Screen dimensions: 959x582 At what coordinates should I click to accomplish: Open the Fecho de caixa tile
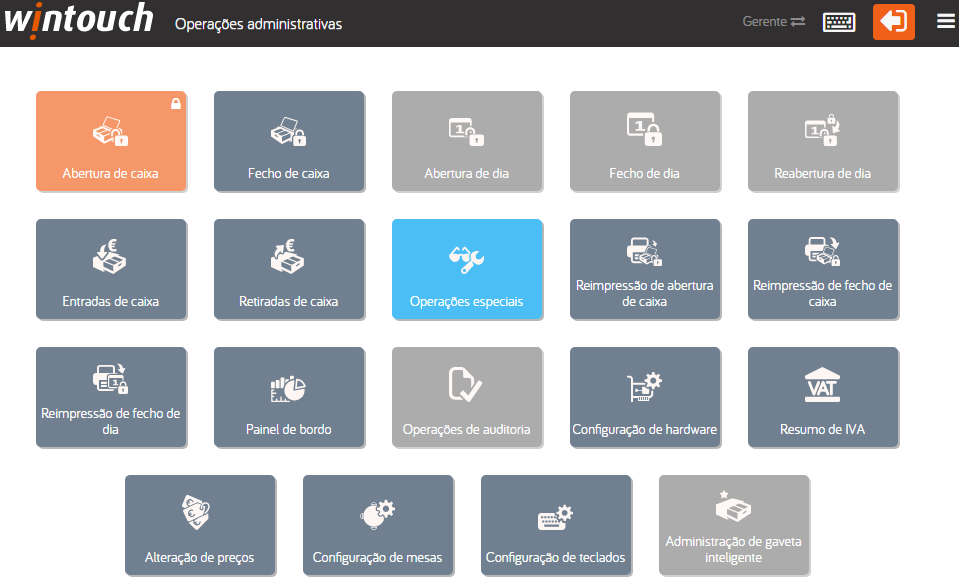(x=289, y=141)
